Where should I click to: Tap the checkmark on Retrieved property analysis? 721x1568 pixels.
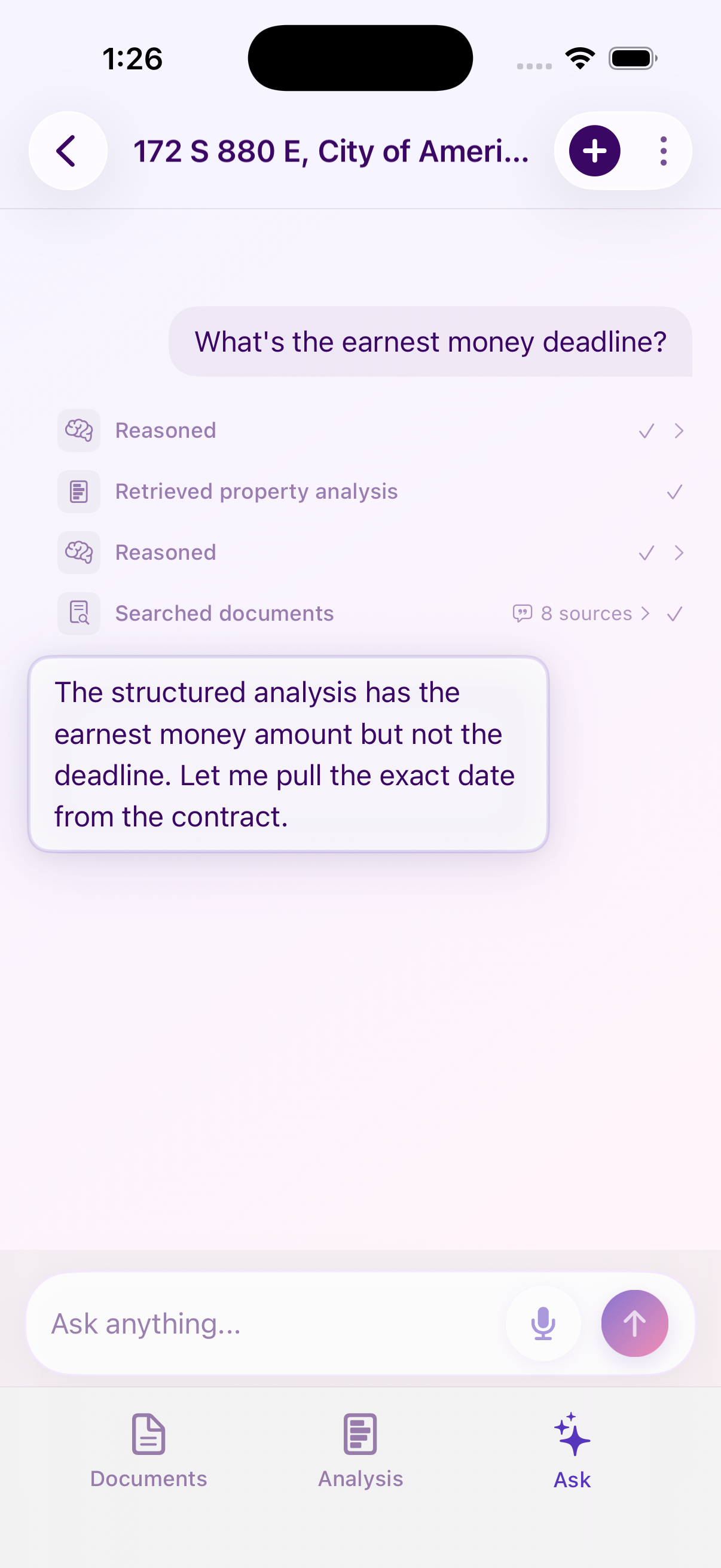click(x=674, y=491)
